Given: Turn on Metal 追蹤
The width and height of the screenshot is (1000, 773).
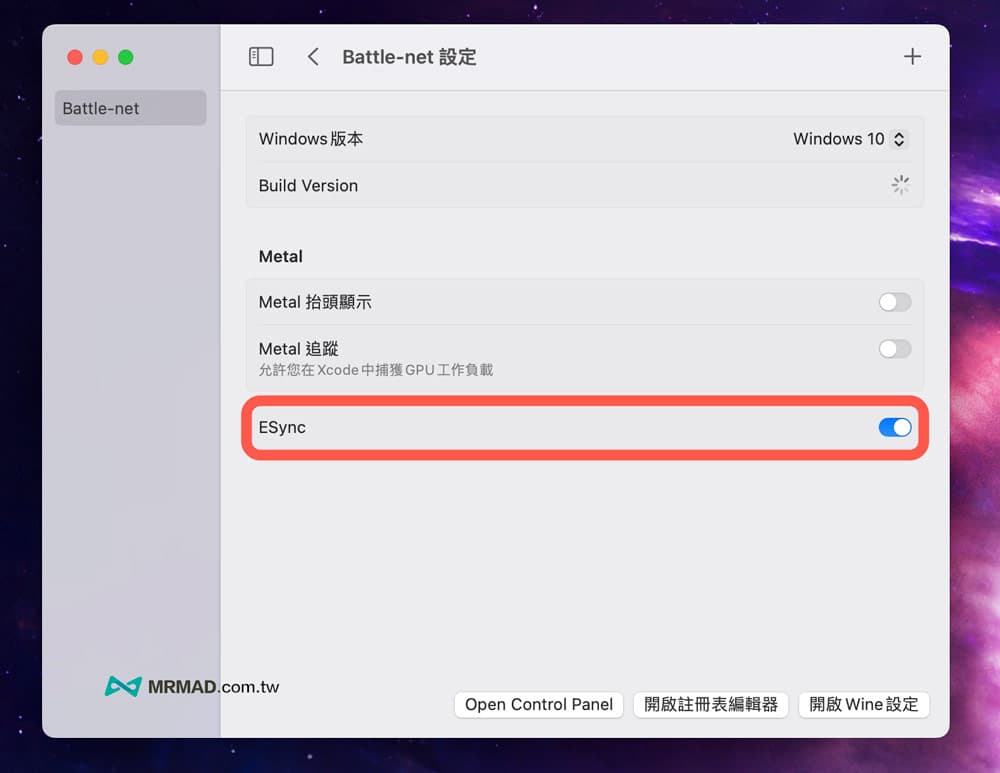Looking at the screenshot, I should [894, 349].
